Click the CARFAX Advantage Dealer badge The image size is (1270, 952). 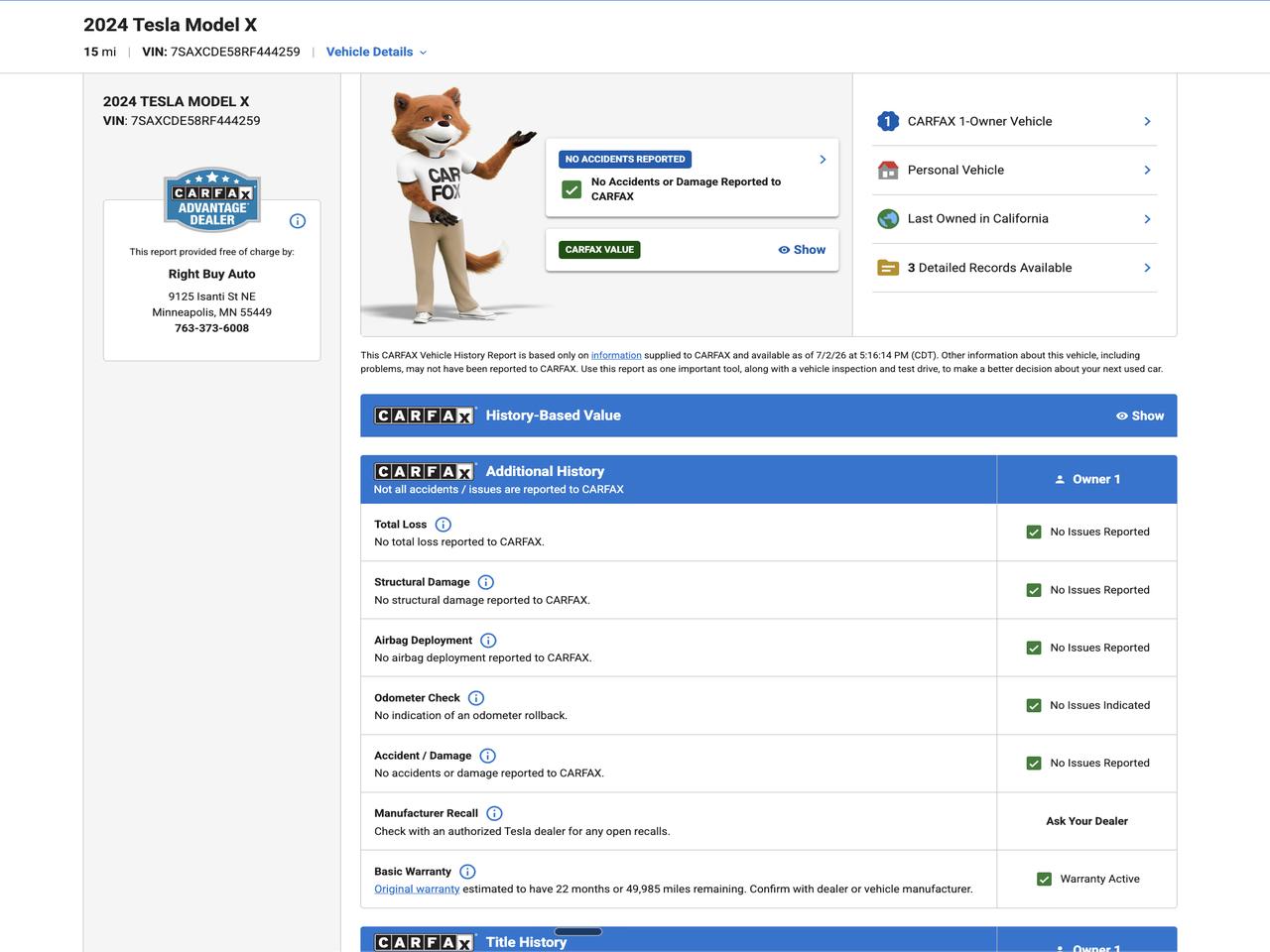point(212,198)
